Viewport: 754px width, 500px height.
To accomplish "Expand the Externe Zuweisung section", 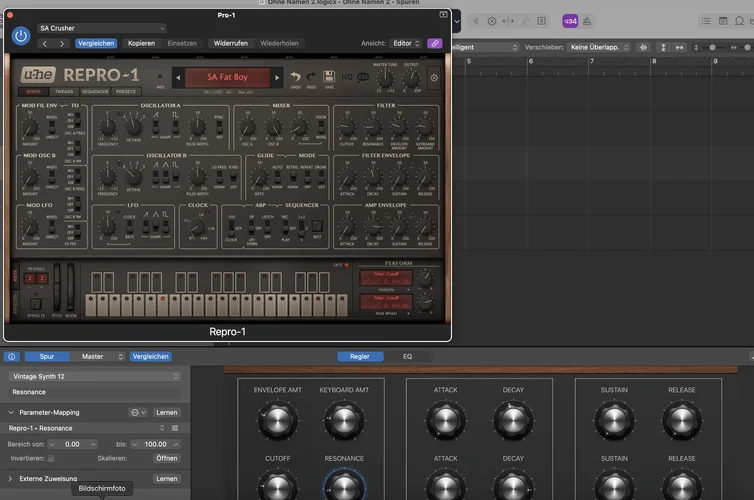I will coord(11,479).
